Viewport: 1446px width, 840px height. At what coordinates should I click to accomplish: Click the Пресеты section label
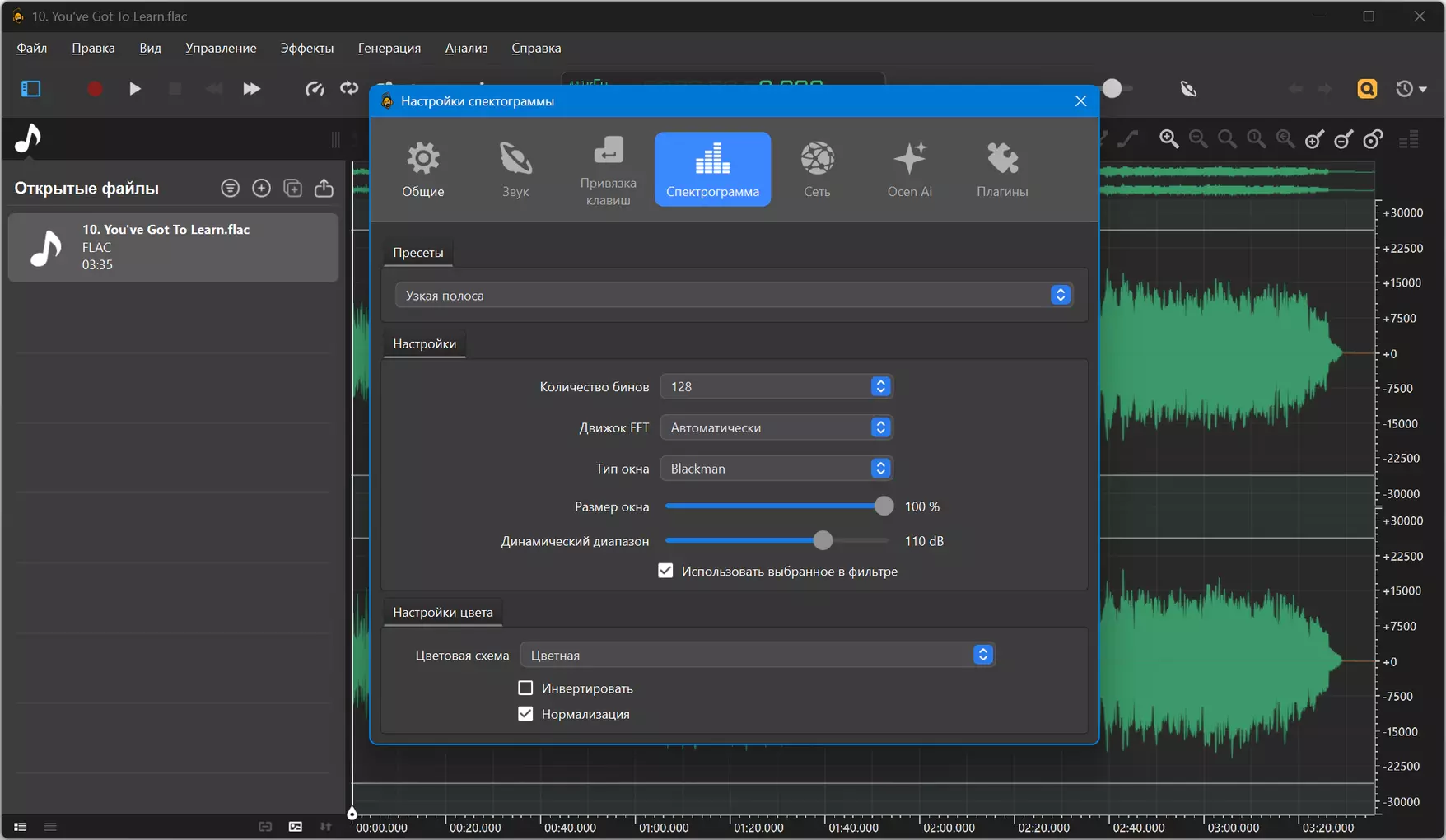coord(418,253)
